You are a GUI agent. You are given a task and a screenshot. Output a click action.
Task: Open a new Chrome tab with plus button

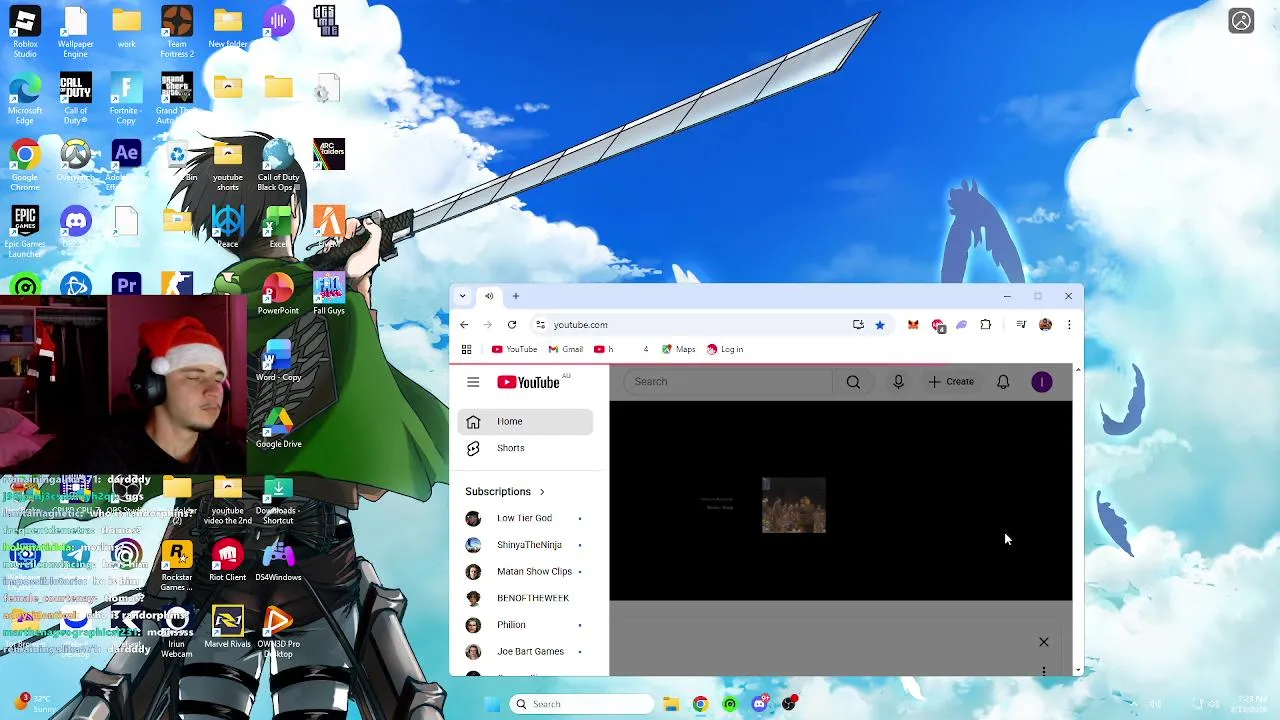pos(516,296)
